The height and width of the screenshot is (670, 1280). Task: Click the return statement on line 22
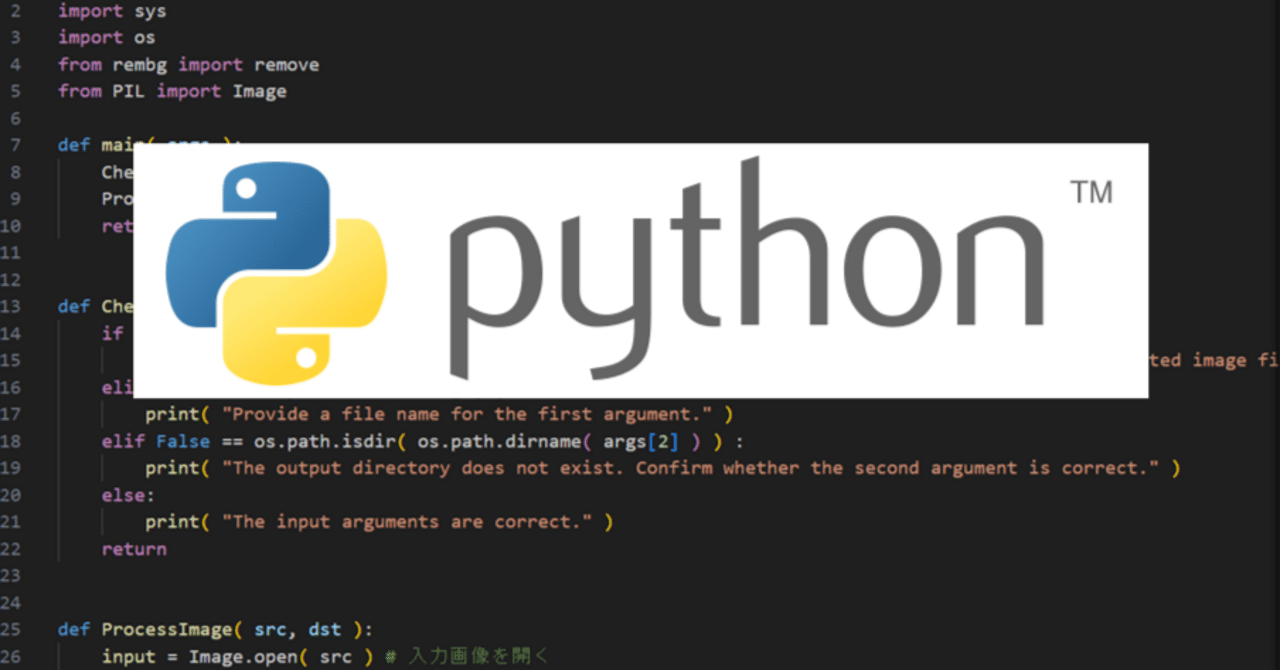pos(133,548)
